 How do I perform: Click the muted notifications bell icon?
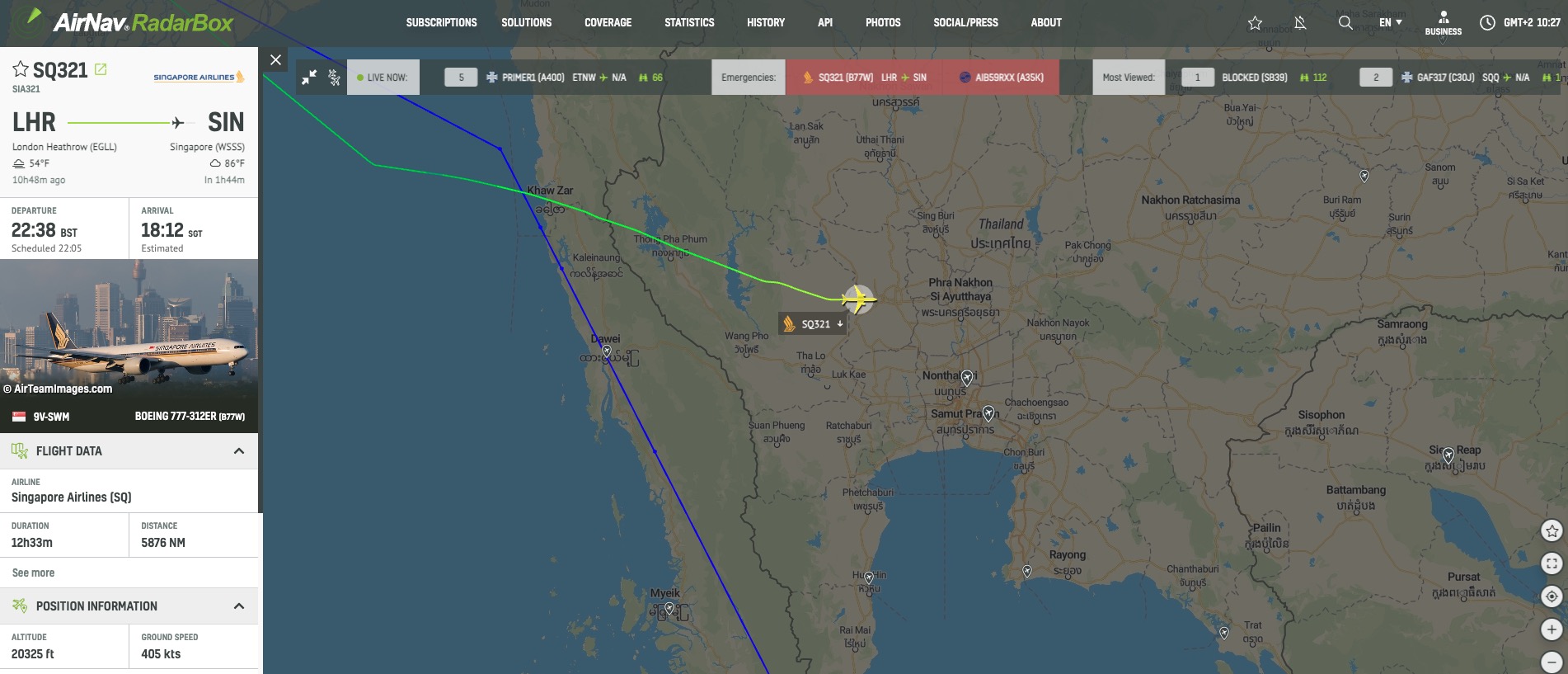(1300, 22)
